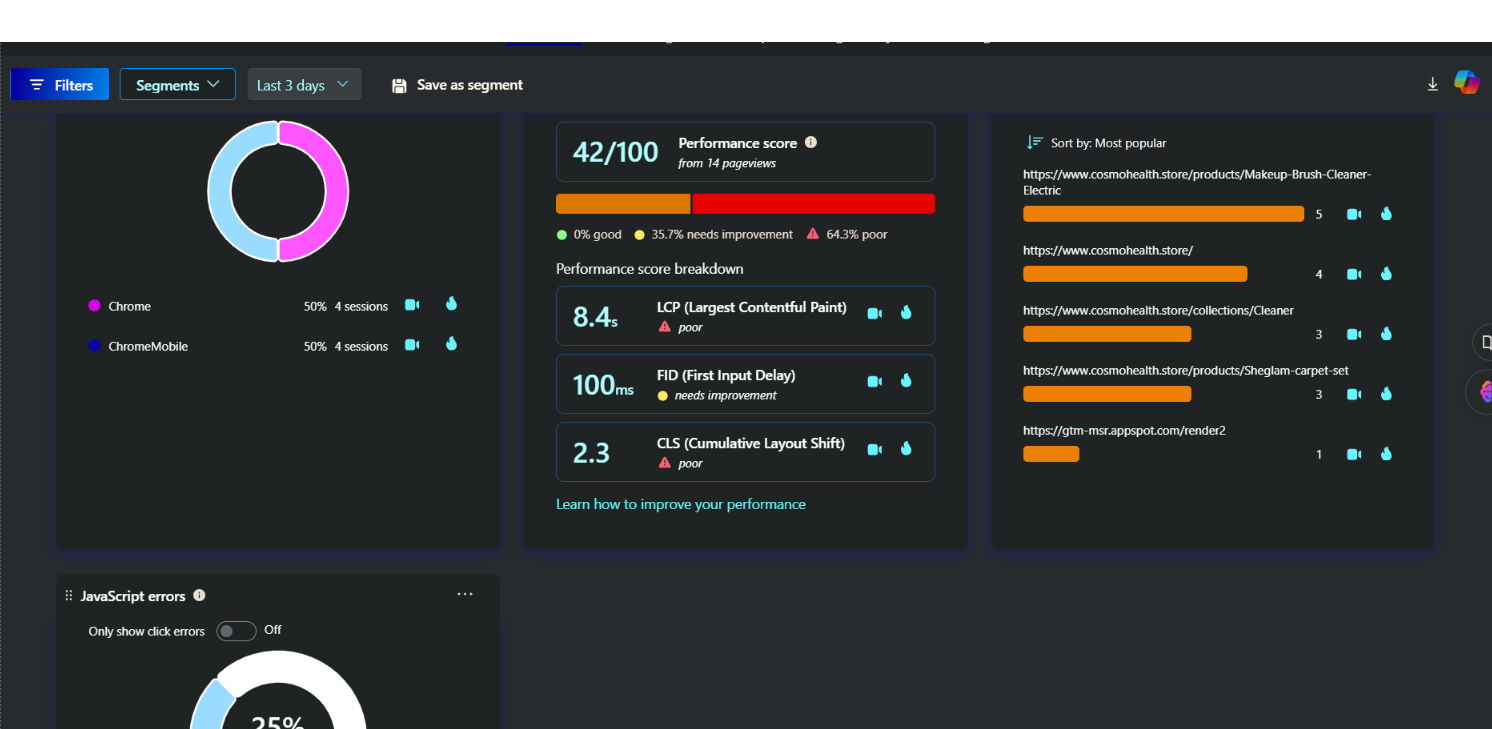
Task: Click the 8.4s LCP value
Action: [595, 317]
